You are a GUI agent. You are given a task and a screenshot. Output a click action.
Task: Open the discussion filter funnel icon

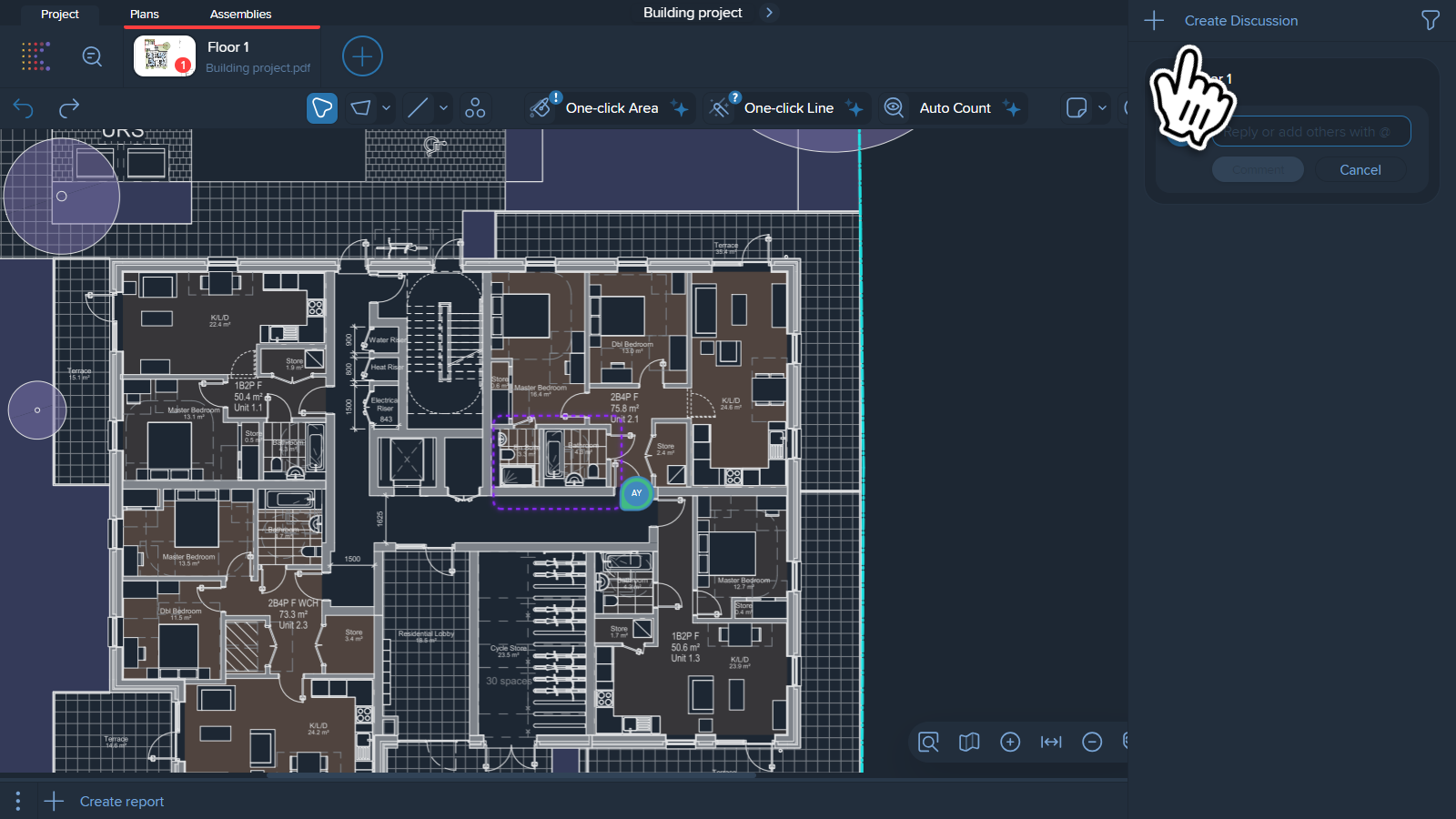coord(1431,20)
